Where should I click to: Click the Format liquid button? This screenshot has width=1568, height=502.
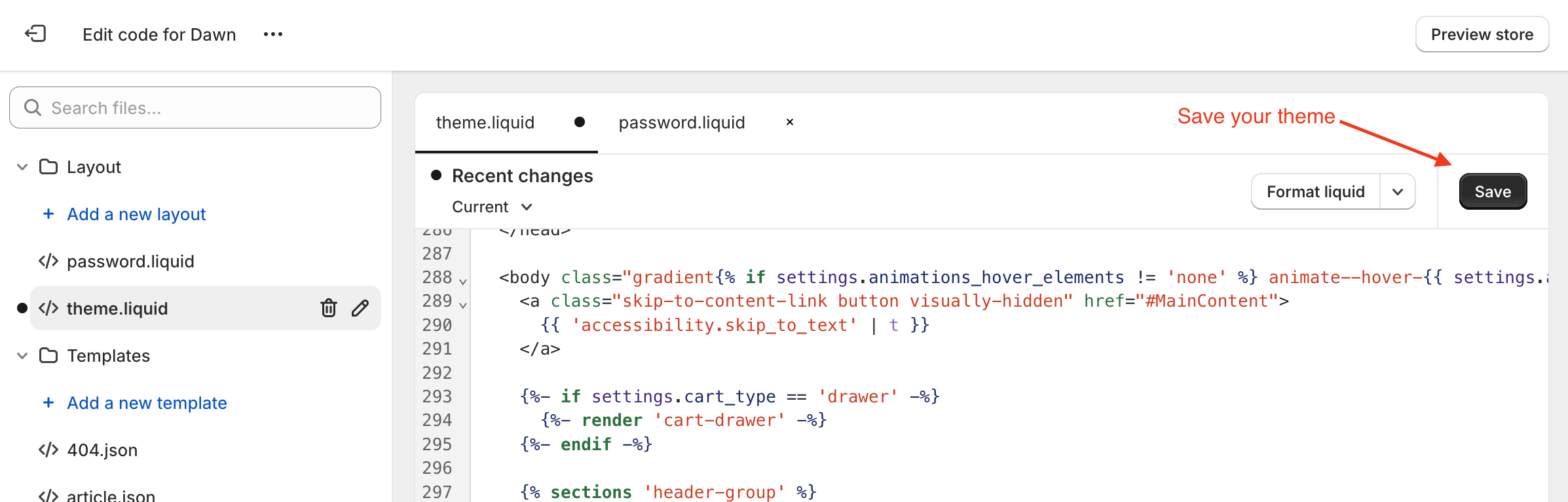point(1316,192)
